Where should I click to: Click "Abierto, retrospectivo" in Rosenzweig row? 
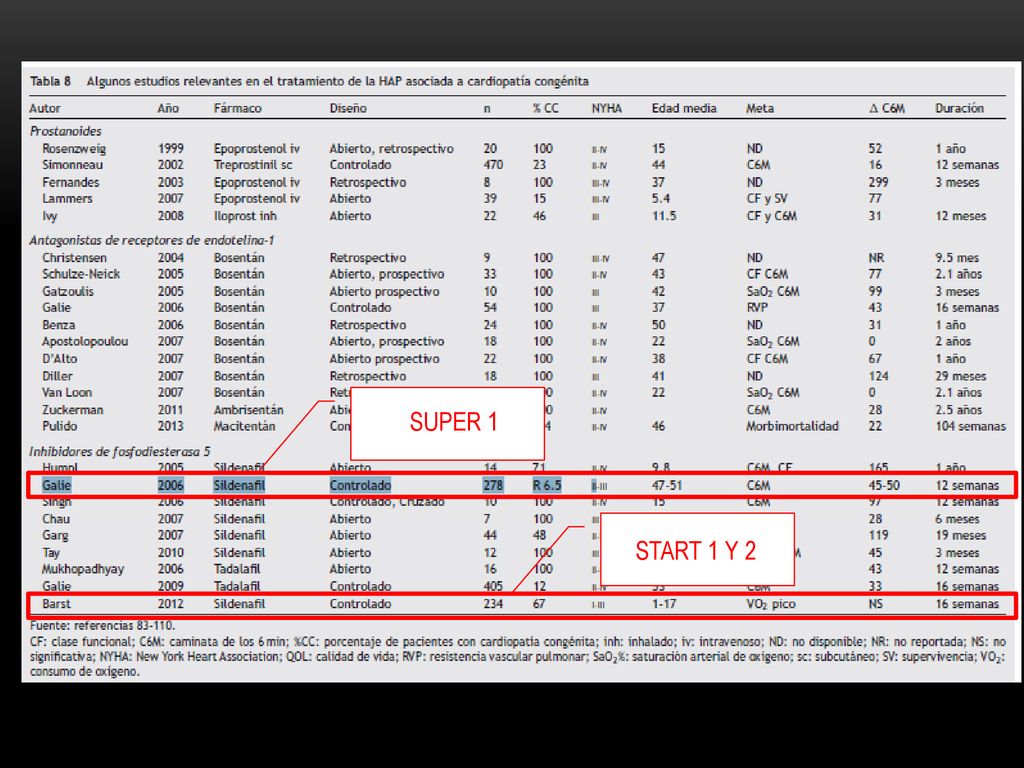(391, 149)
